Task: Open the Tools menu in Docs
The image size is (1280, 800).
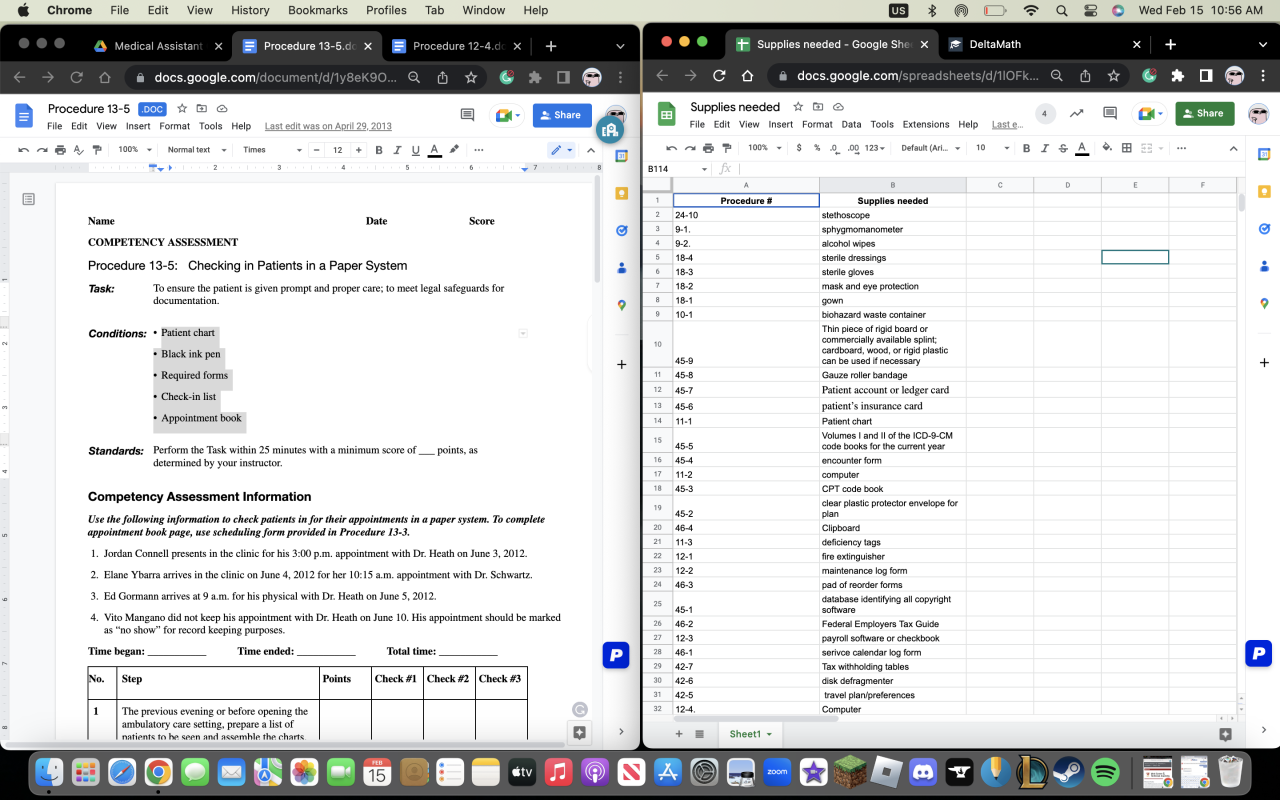Action: click(210, 126)
